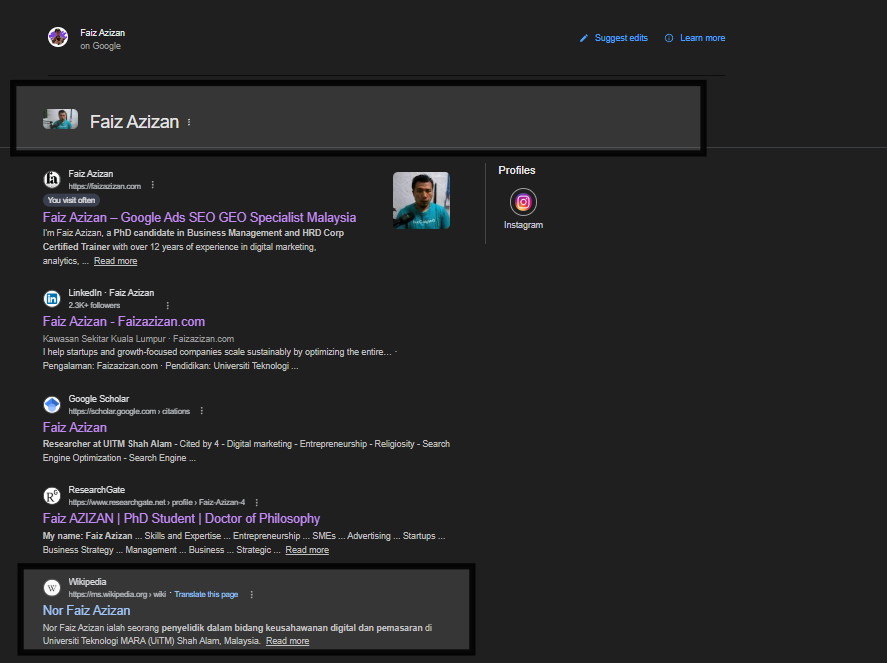Click the avatar next to 'on Google' header
The image size is (887, 663).
click(x=58, y=37)
